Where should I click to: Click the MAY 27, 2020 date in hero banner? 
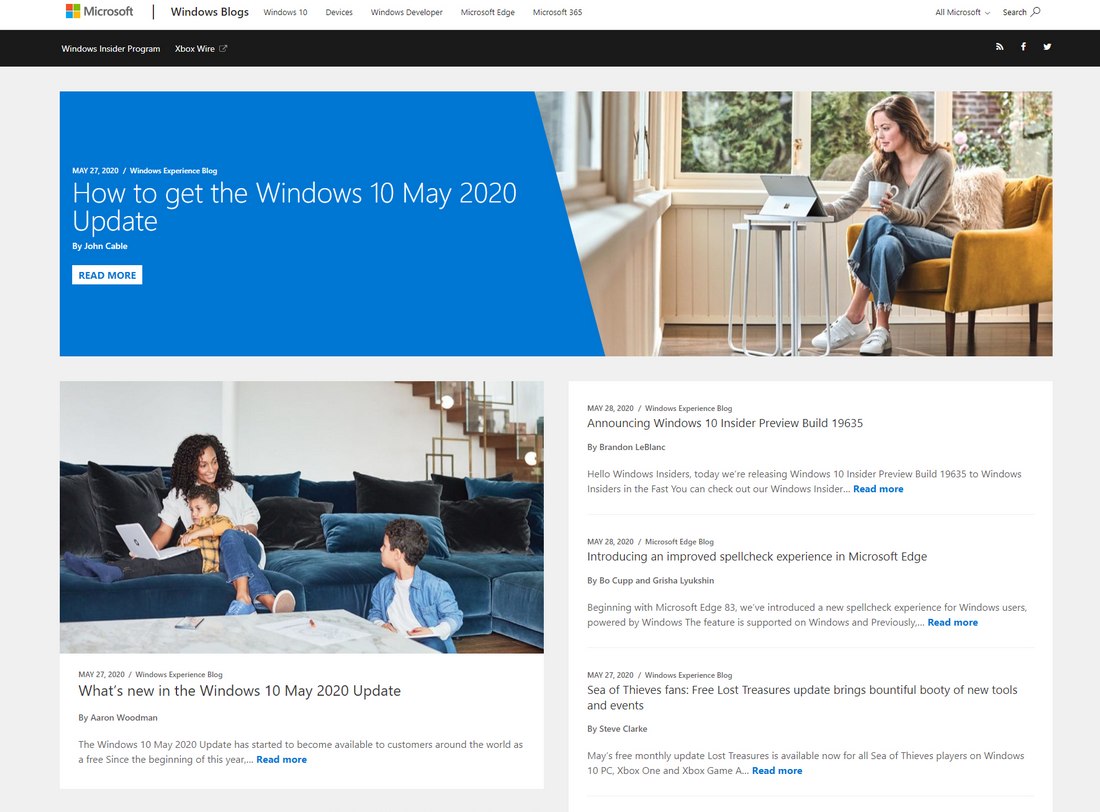(95, 171)
